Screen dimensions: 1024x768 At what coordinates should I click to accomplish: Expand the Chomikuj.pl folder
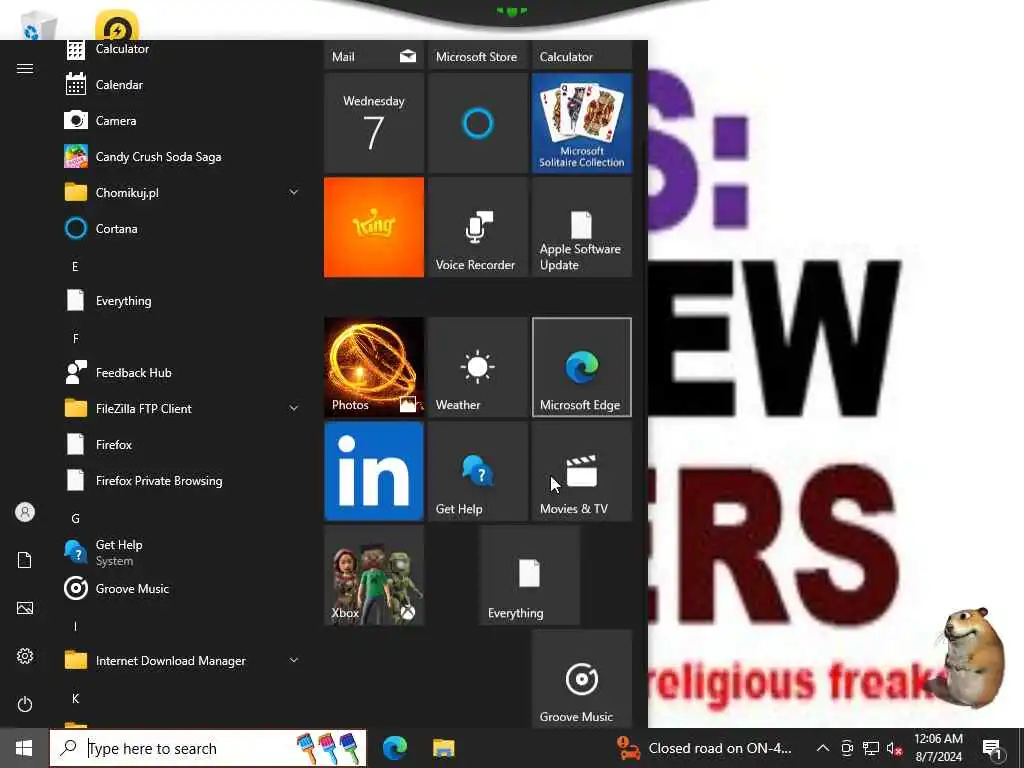(x=294, y=193)
